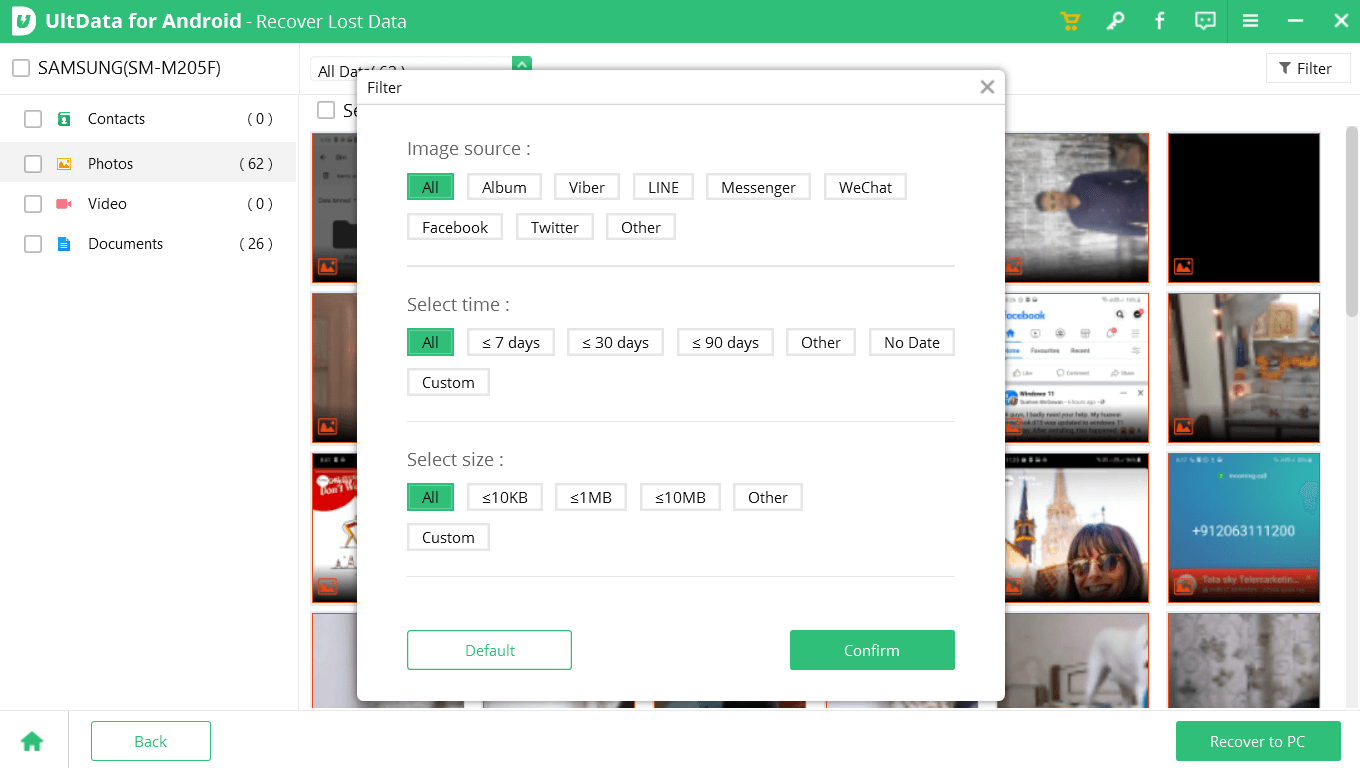This screenshot has width=1360, height=768.
Task: Select Messenger as image source
Action: pyautogui.click(x=758, y=187)
